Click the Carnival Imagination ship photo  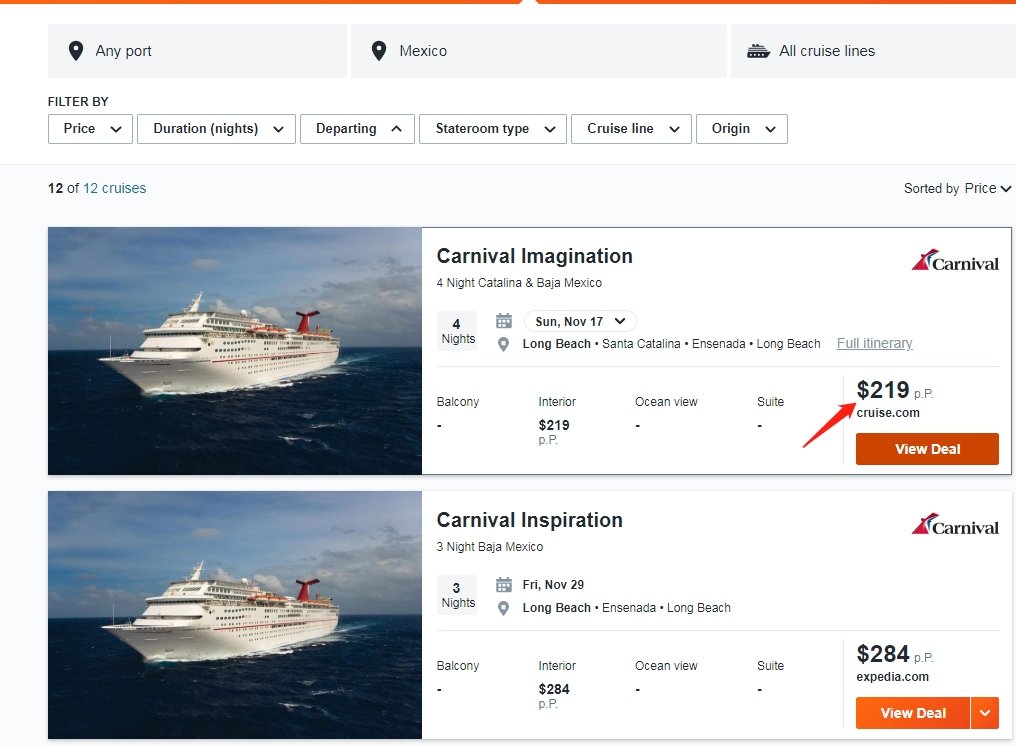pos(235,351)
